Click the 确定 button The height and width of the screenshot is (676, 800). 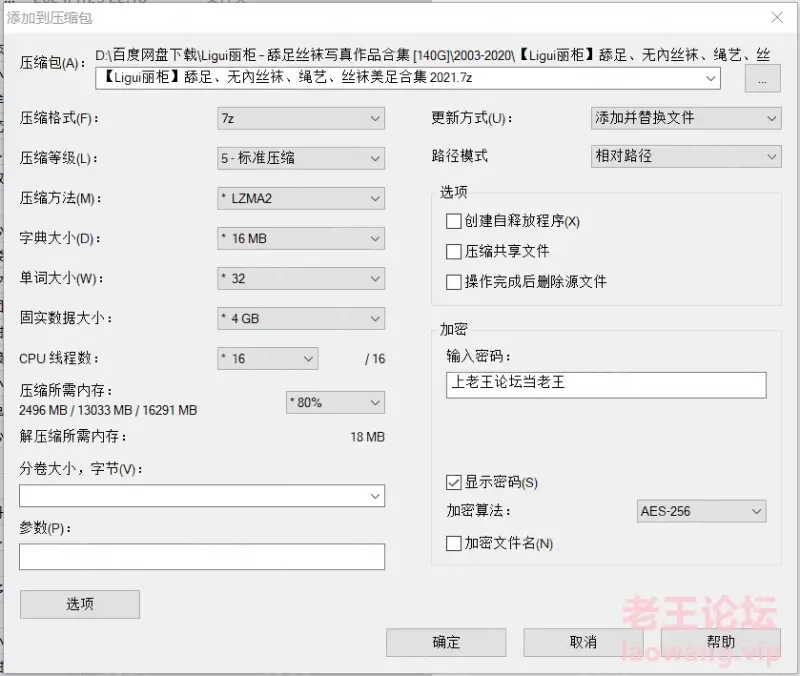click(x=446, y=642)
